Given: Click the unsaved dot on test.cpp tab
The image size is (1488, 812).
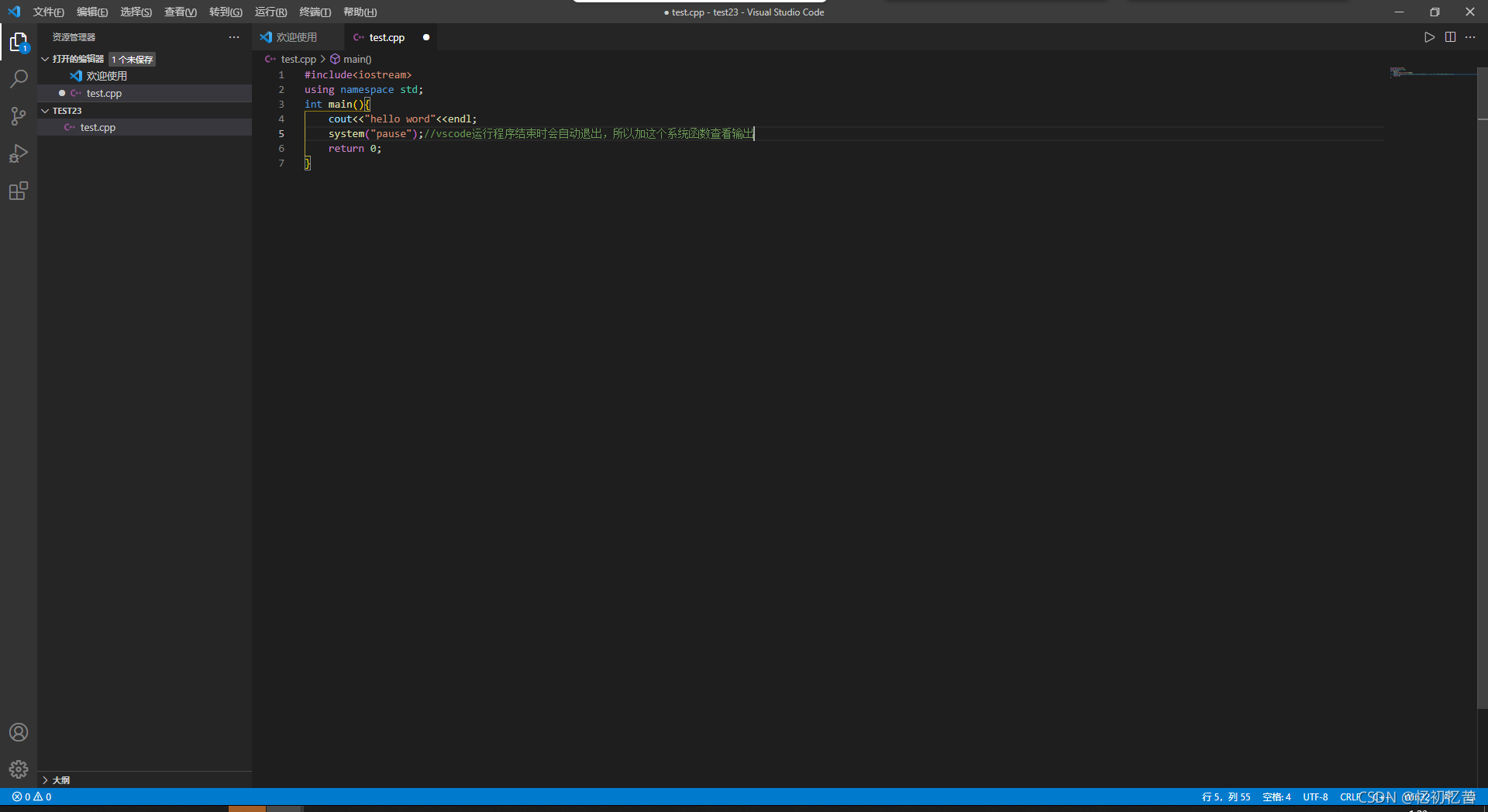Looking at the screenshot, I should pyautogui.click(x=426, y=37).
